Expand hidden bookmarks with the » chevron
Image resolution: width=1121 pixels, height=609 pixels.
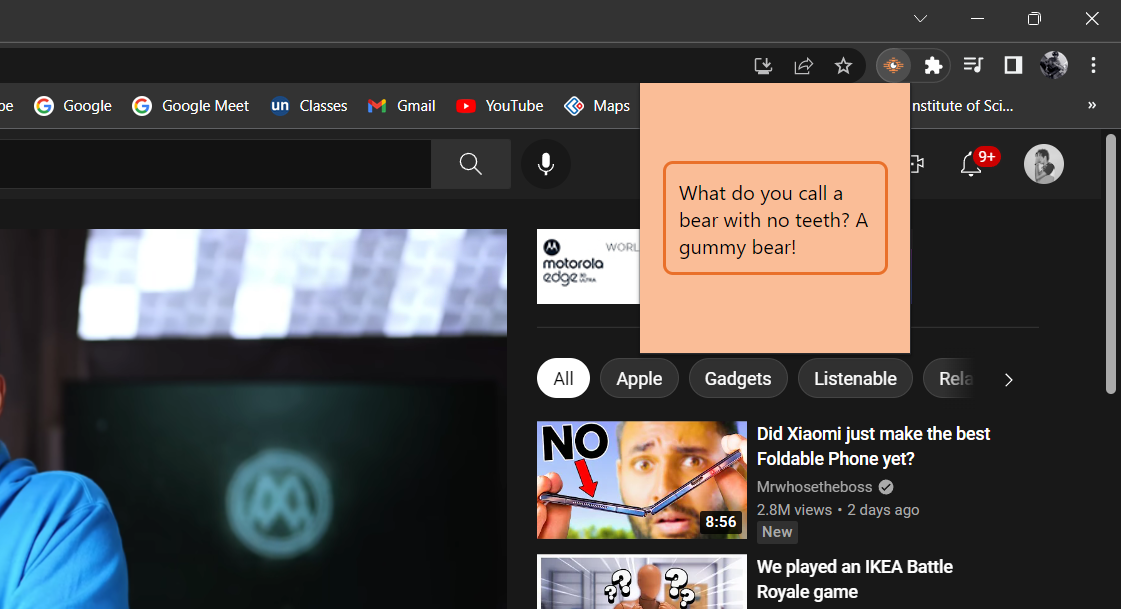tap(1091, 105)
